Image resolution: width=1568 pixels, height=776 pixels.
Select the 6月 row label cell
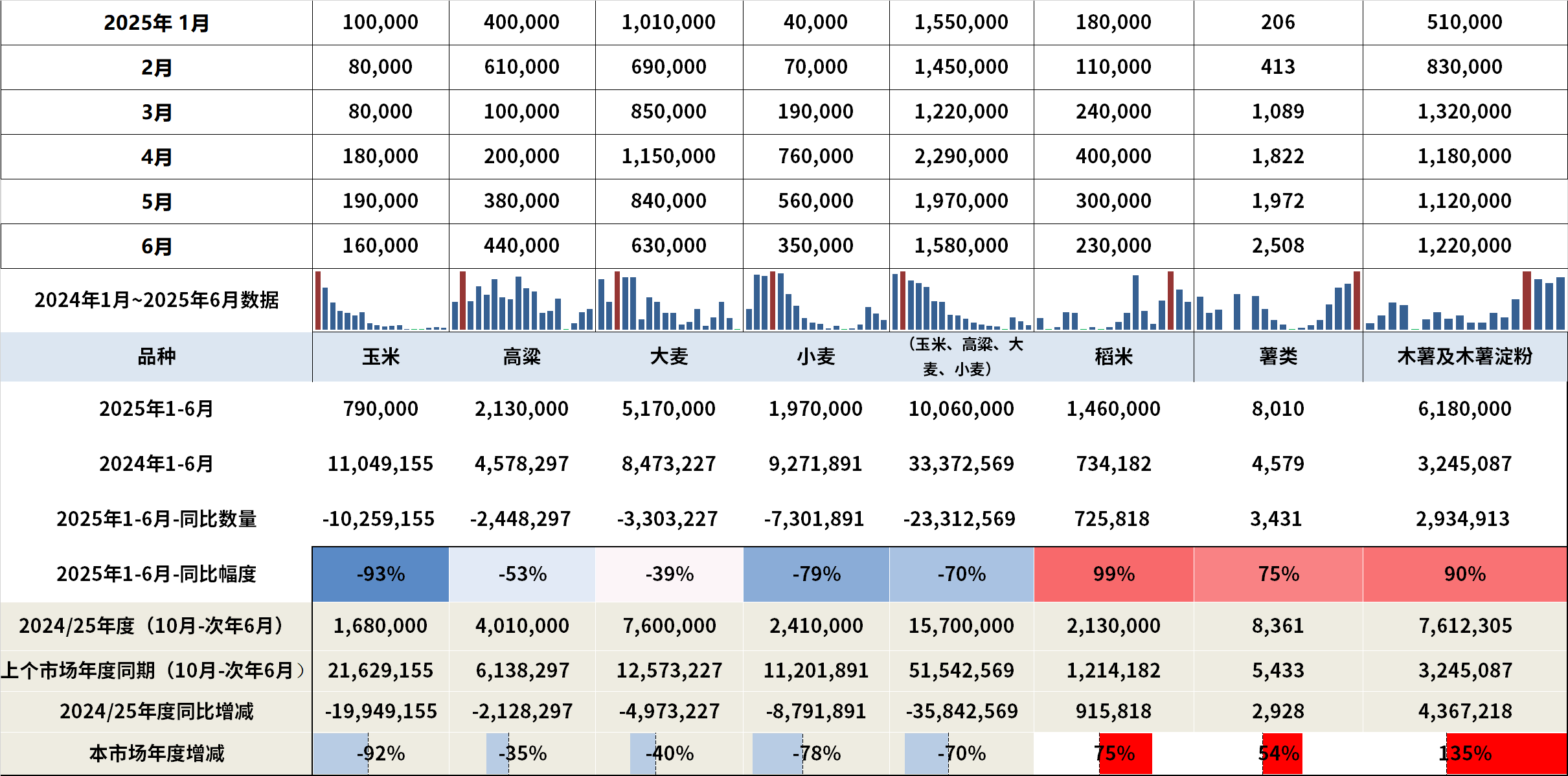(156, 246)
